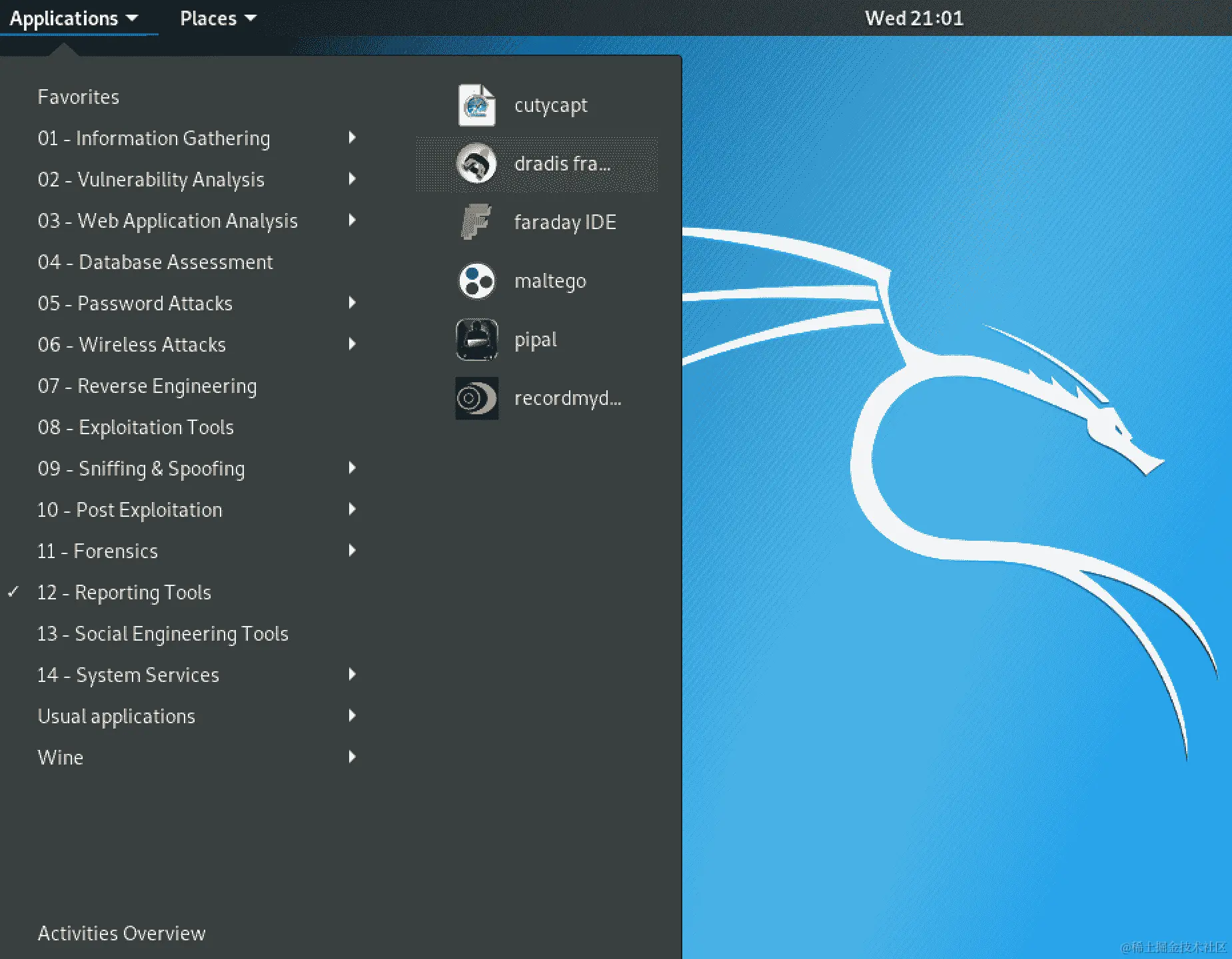Viewport: 1232px width, 959px height.
Task: Select 14 - System Services
Action: tap(129, 675)
